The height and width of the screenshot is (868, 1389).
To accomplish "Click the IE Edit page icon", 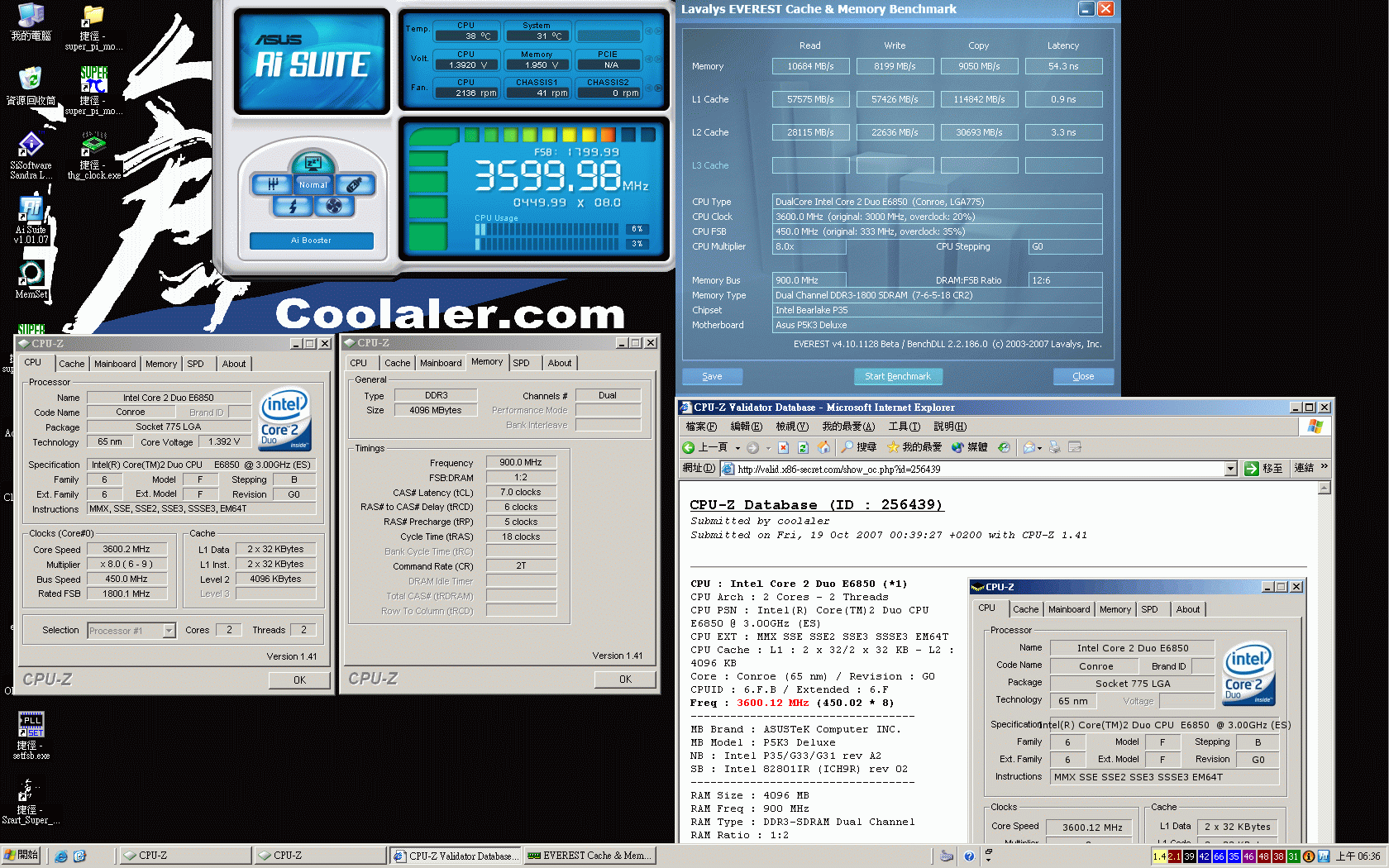I will coord(1075,447).
